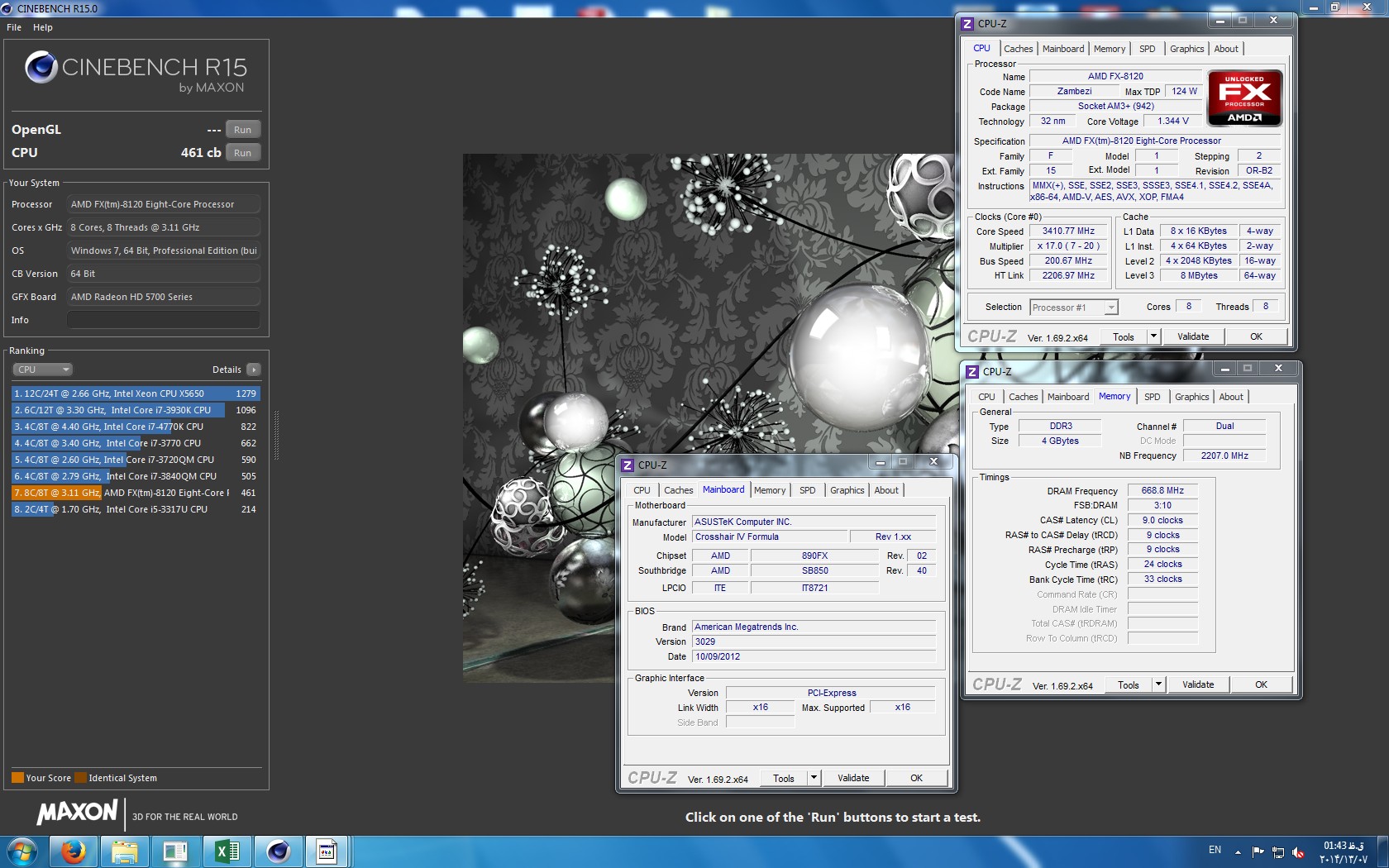Open the File menu in Cinebench
This screenshot has height=868, width=1389.
pyautogui.click(x=14, y=27)
